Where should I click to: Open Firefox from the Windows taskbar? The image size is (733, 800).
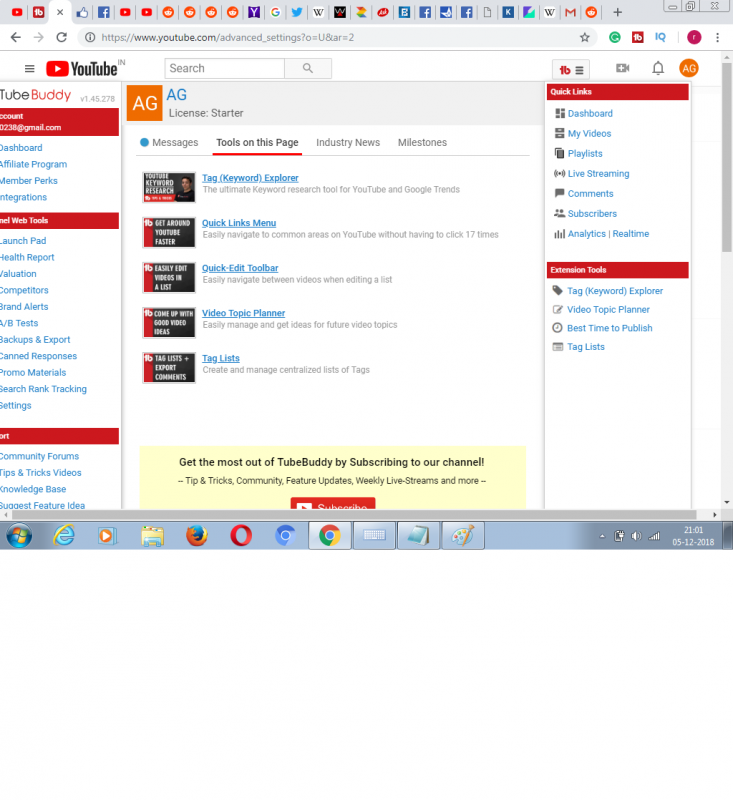coord(196,536)
